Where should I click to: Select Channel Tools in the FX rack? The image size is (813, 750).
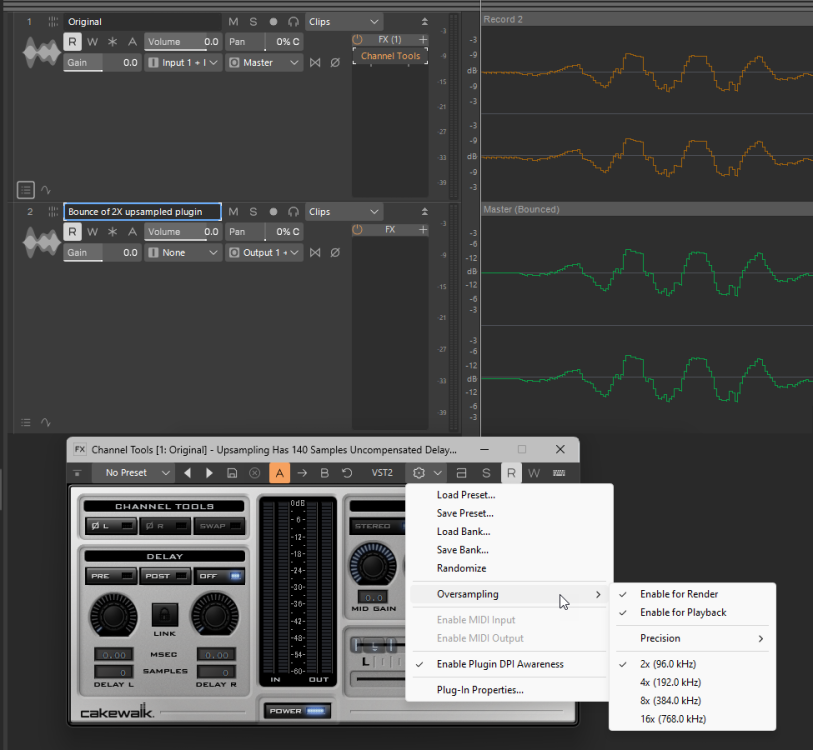click(x=390, y=56)
